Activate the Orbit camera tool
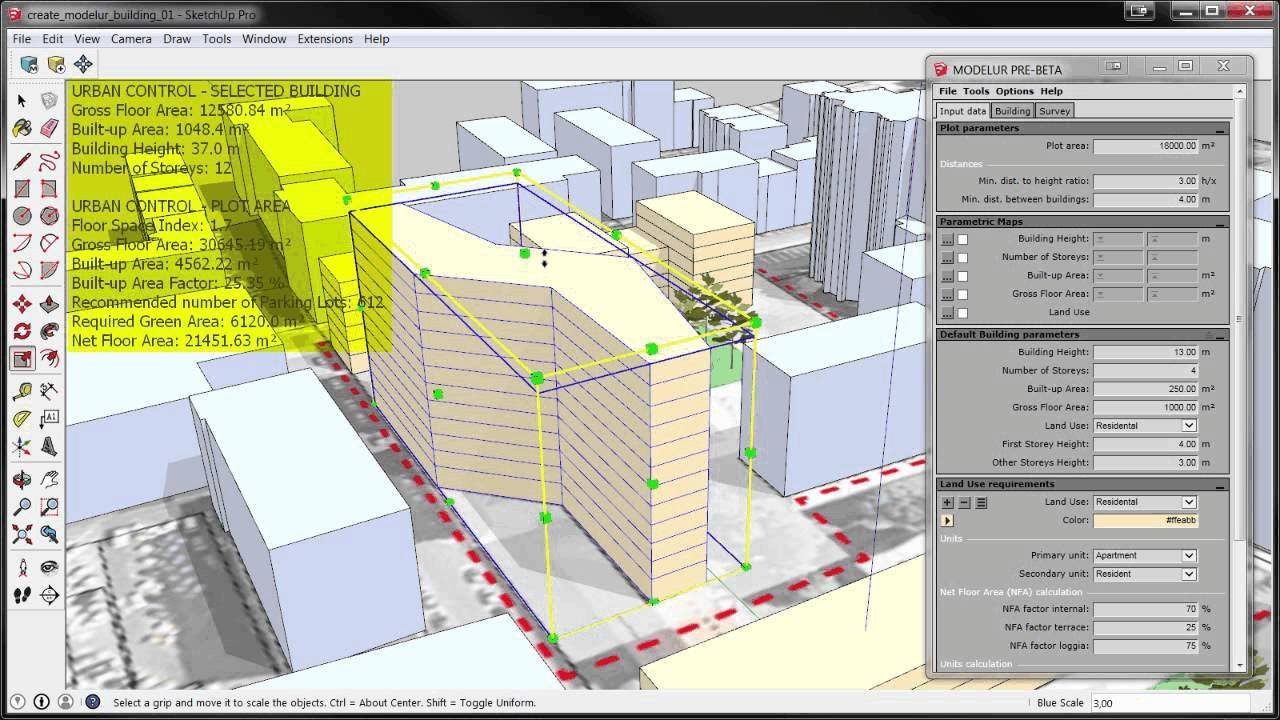1280x720 pixels. 22,480
